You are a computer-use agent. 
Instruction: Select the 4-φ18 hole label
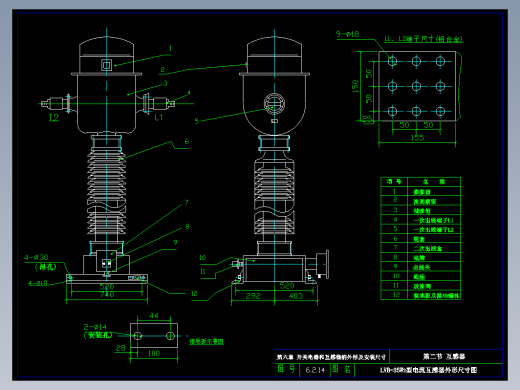click(38, 283)
